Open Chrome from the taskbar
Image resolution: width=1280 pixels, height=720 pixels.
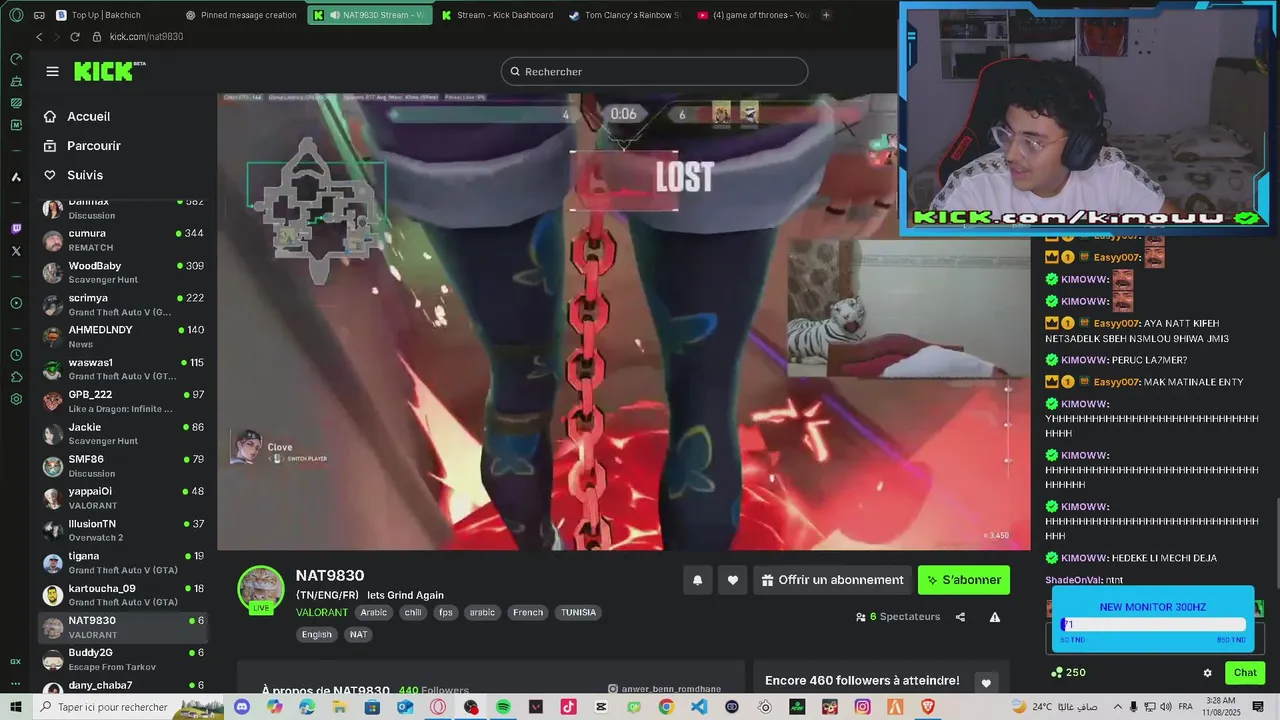(x=666, y=707)
